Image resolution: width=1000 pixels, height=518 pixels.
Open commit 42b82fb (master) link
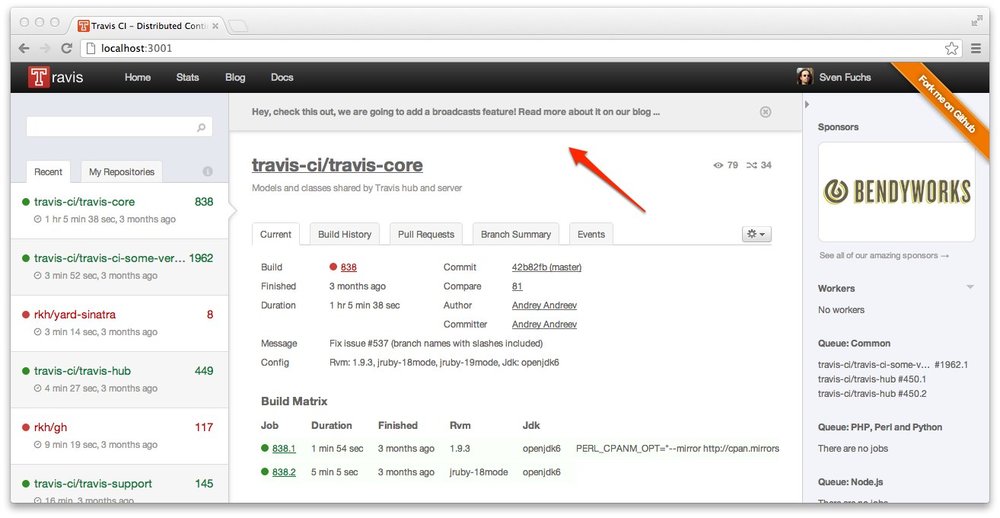(546, 267)
